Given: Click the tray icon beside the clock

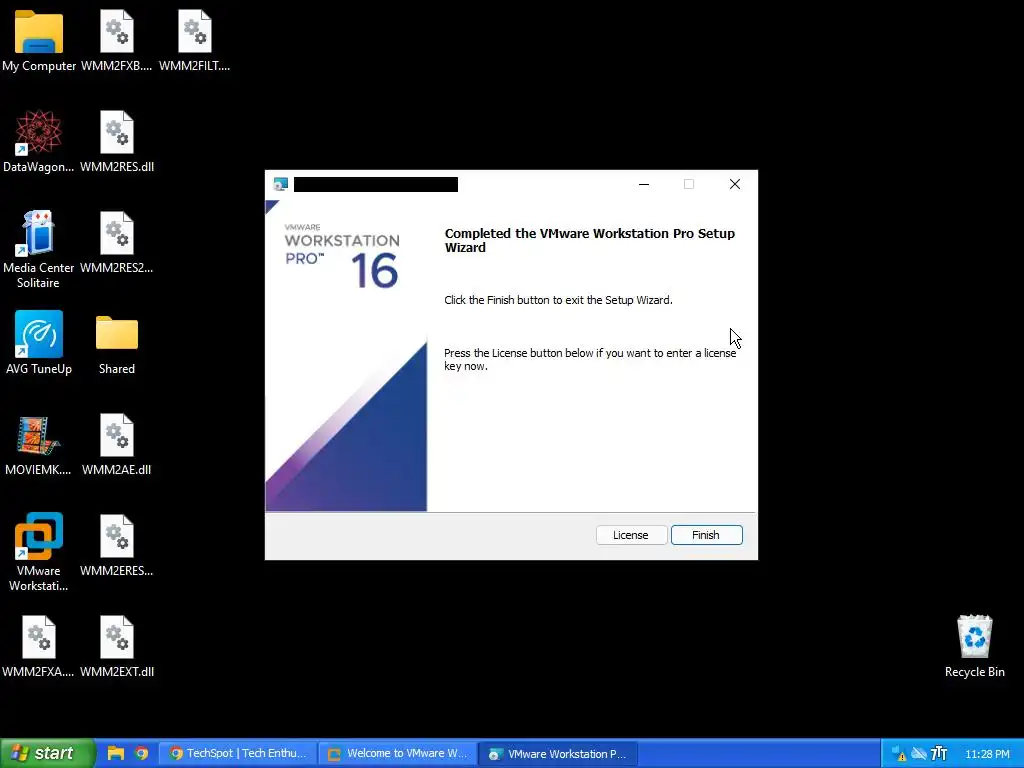Looking at the screenshot, I should coord(939,754).
